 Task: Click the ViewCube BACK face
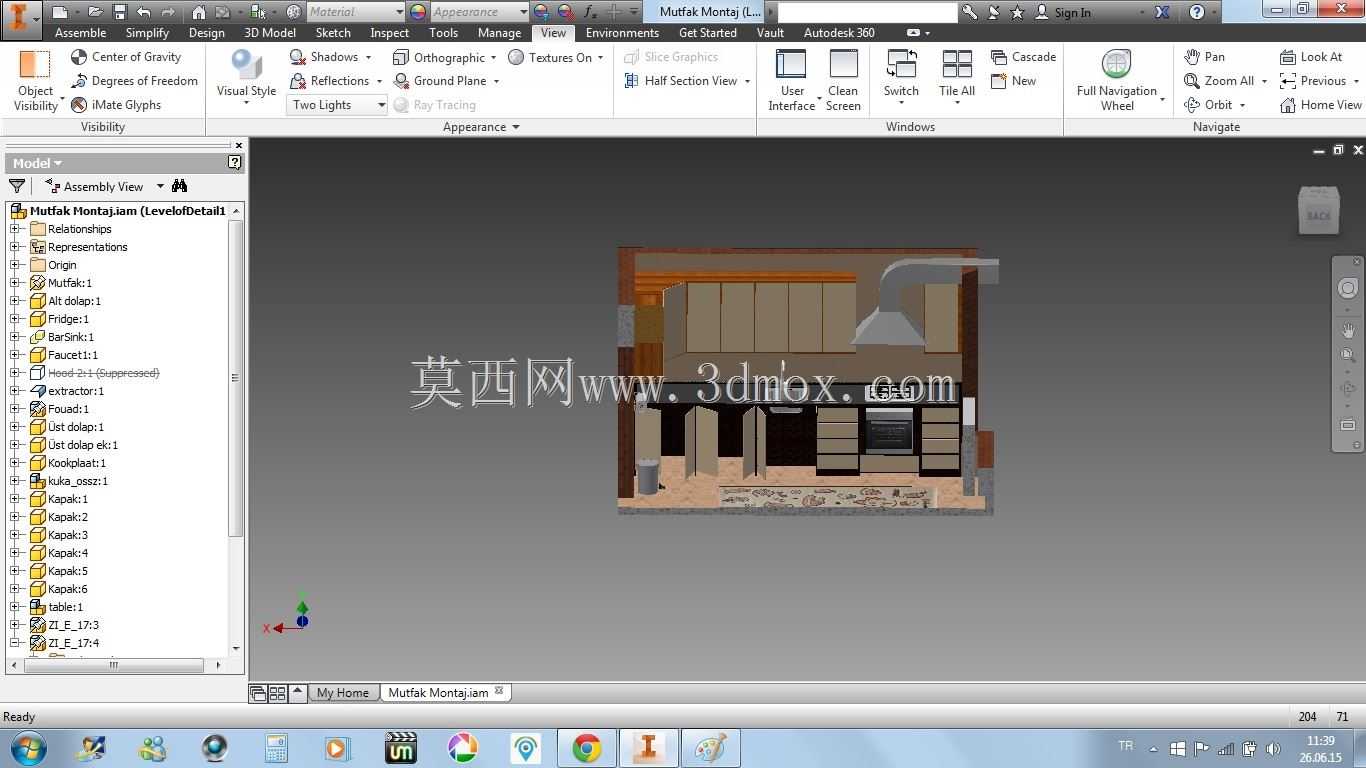click(x=1318, y=215)
